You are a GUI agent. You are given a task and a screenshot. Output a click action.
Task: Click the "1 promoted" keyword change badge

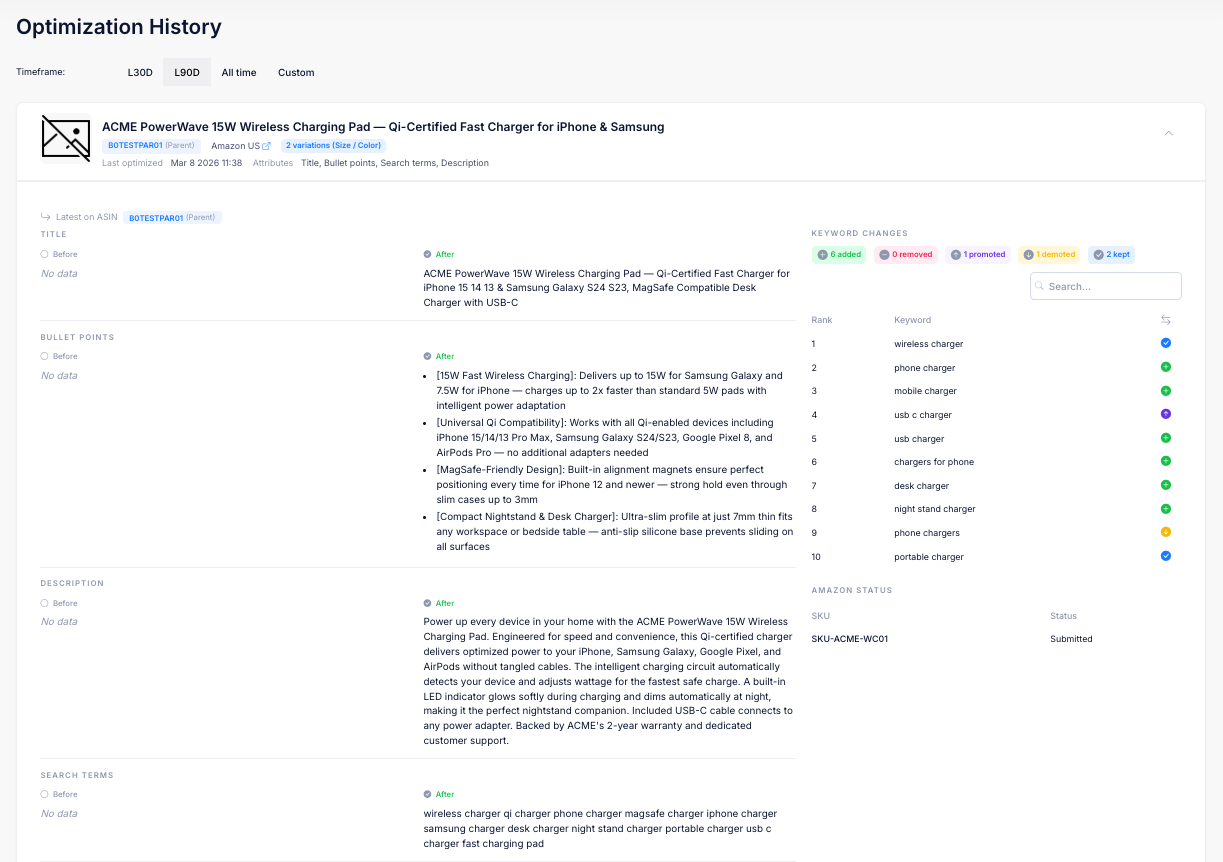pyautogui.click(x=977, y=254)
